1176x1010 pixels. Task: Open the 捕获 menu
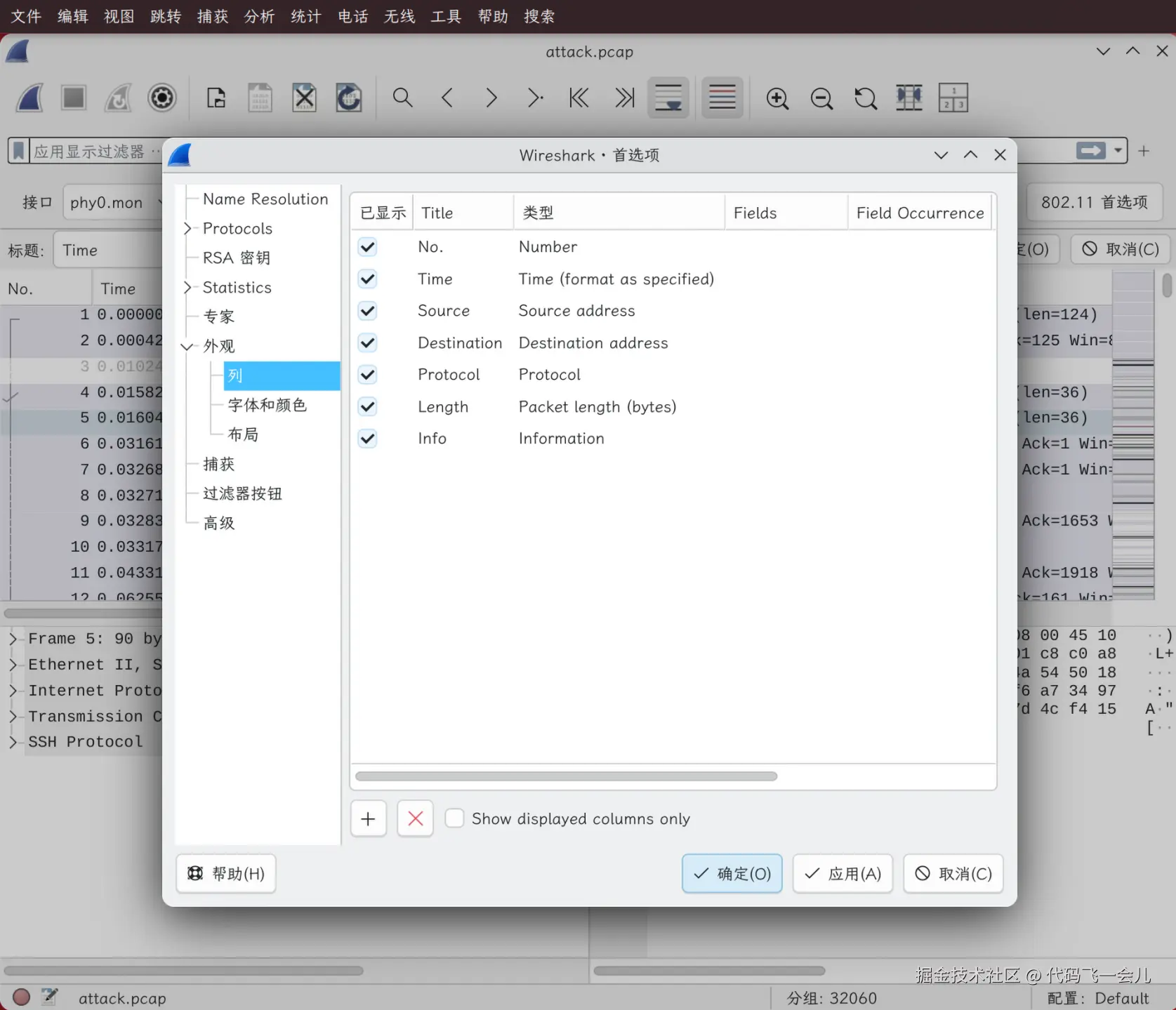point(213,16)
